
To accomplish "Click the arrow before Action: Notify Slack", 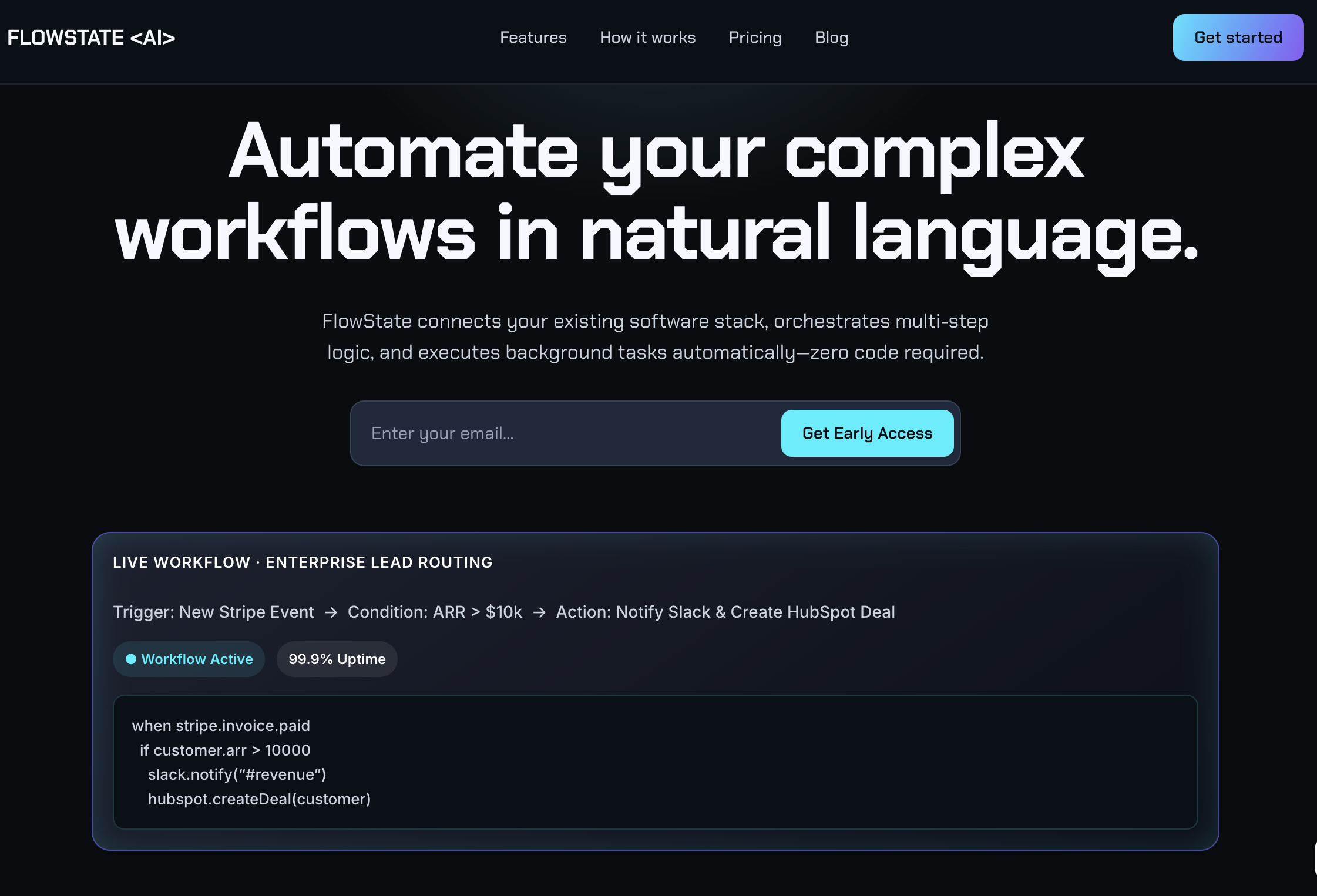I will point(539,612).
